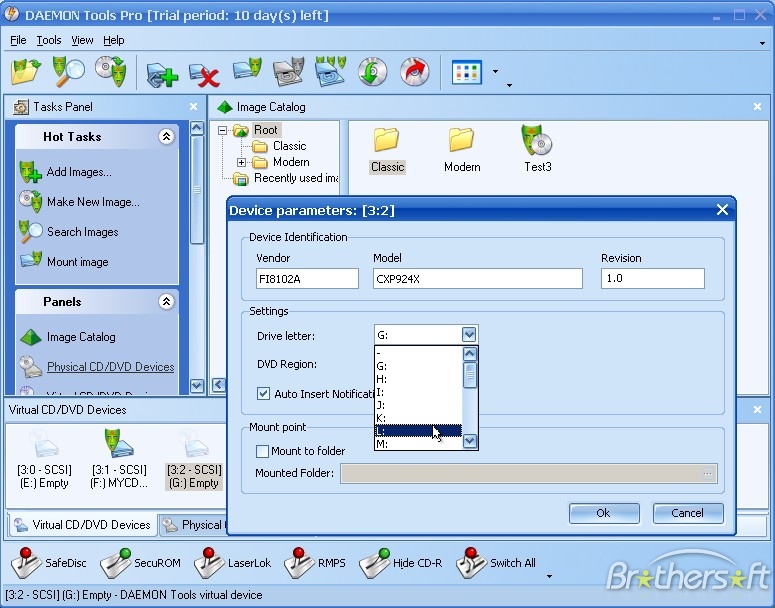Image resolution: width=775 pixels, height=608 pixels.
Task: Switch to Physical devices tab
Action: click(193, 525)
